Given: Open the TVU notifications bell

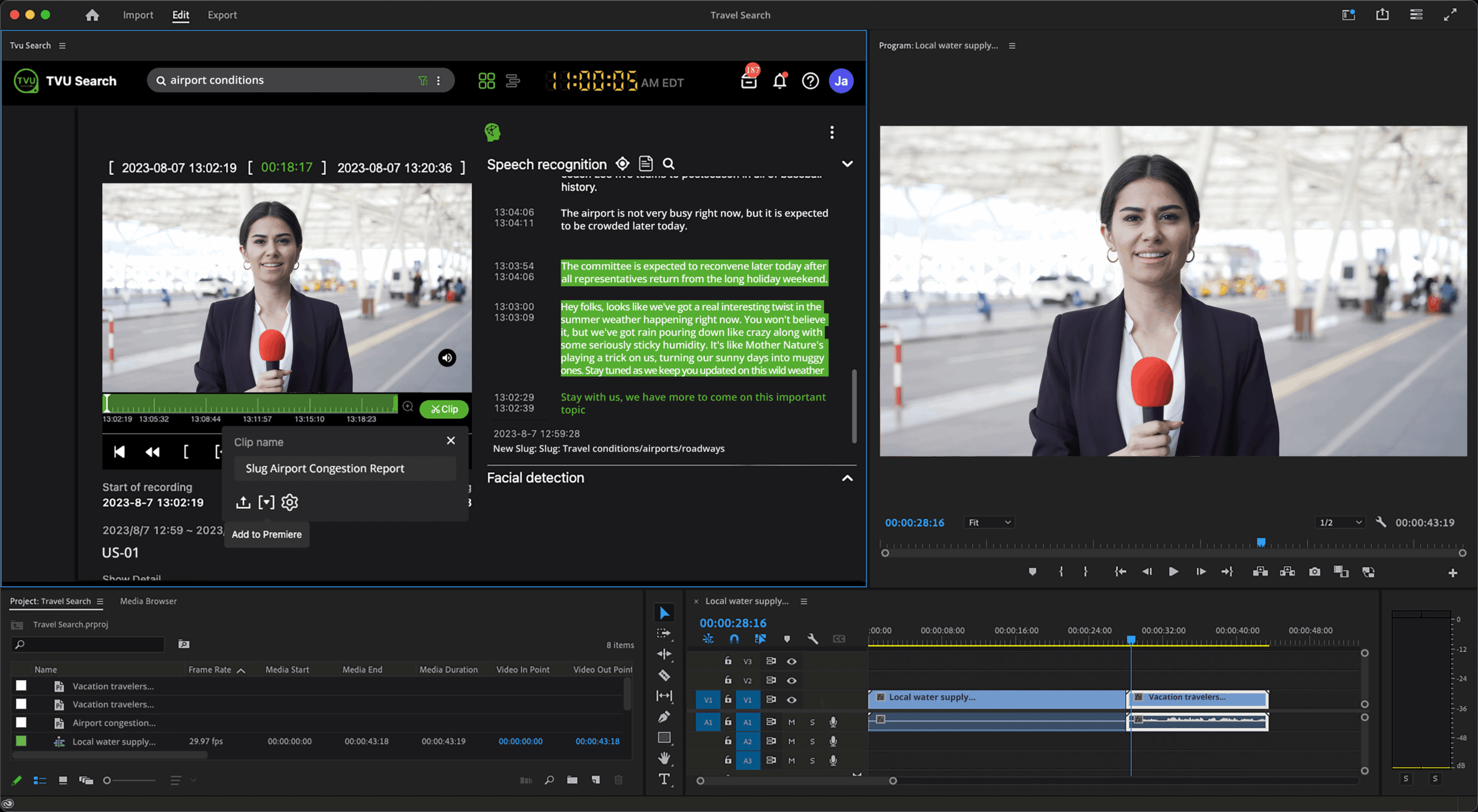Looking at the screenshot, I should [x=779, y=81].
